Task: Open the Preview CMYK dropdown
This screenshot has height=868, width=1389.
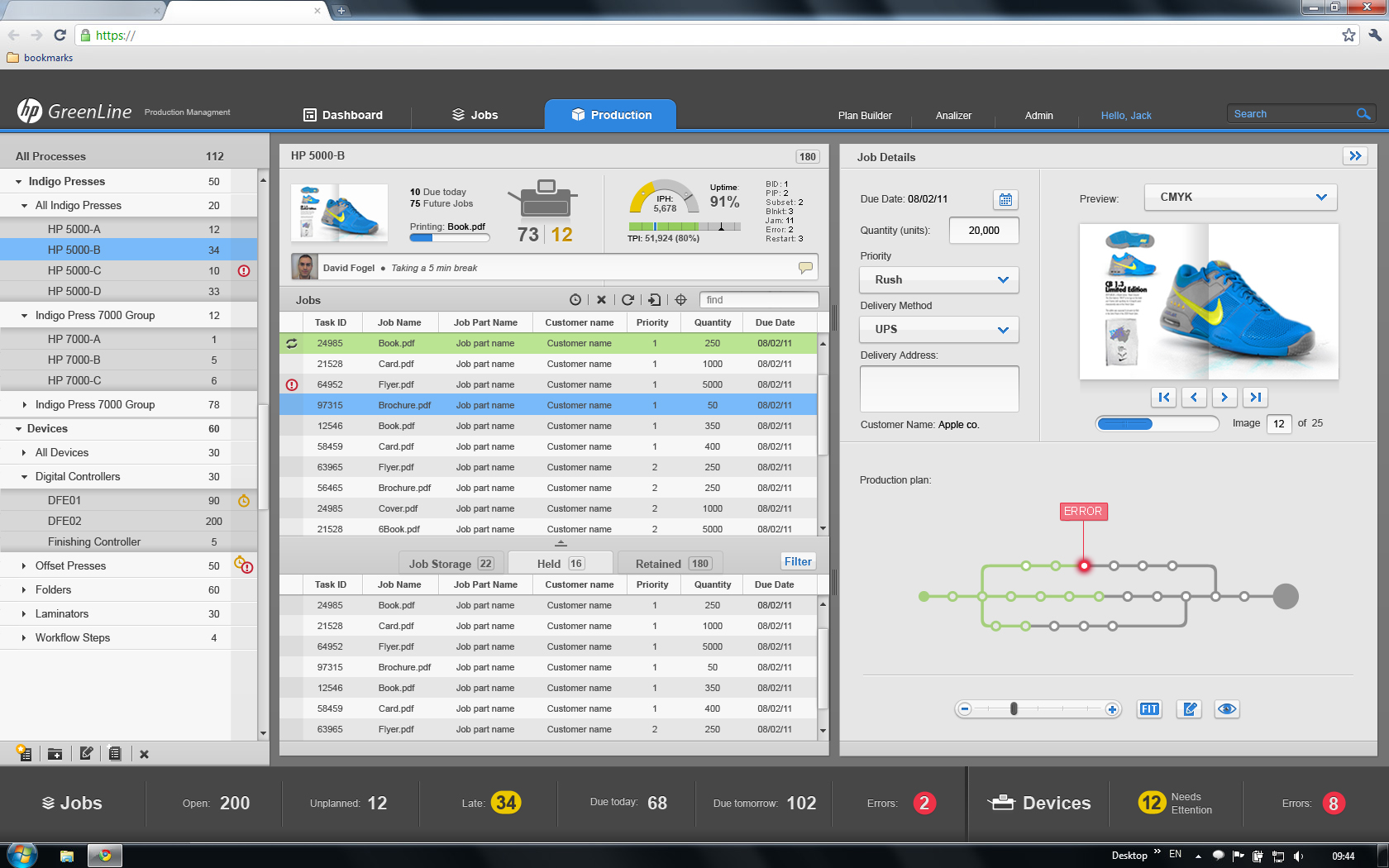Action: pos(1240,197)
